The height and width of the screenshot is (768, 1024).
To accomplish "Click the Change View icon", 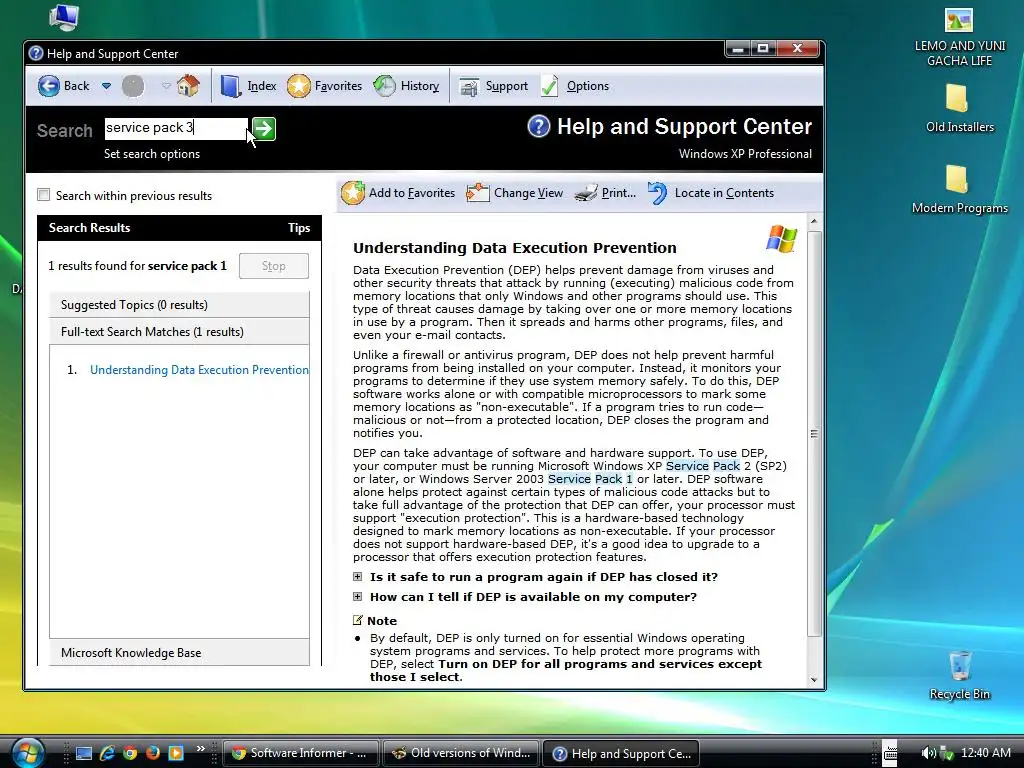I will click(478, 193).
